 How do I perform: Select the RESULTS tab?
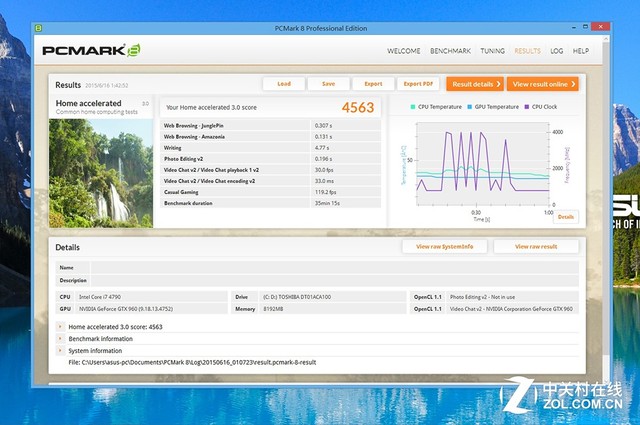(527, 51)
